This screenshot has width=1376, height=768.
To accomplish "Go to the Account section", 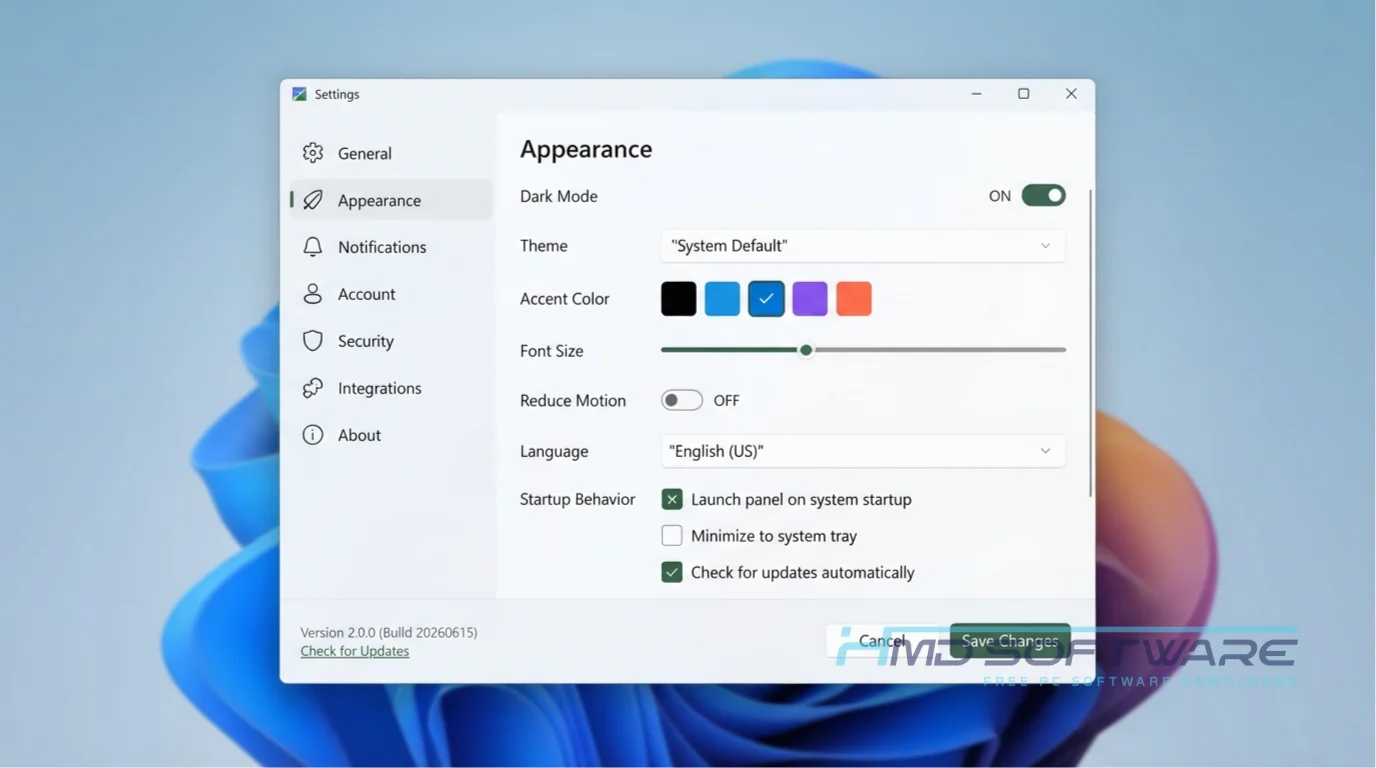I will (391, 294).
